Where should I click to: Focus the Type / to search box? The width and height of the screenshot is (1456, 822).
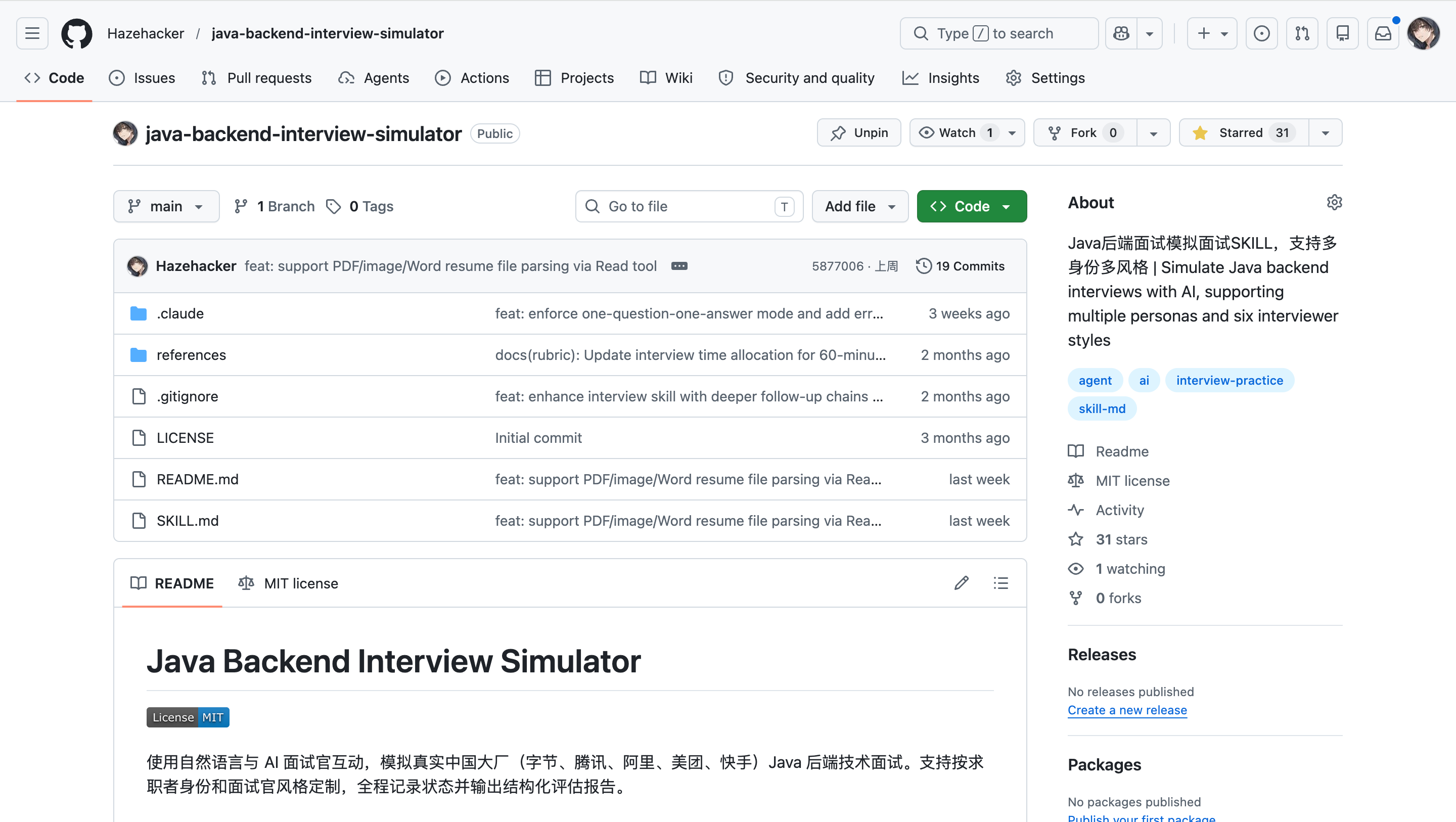click(x=999, y=33)
